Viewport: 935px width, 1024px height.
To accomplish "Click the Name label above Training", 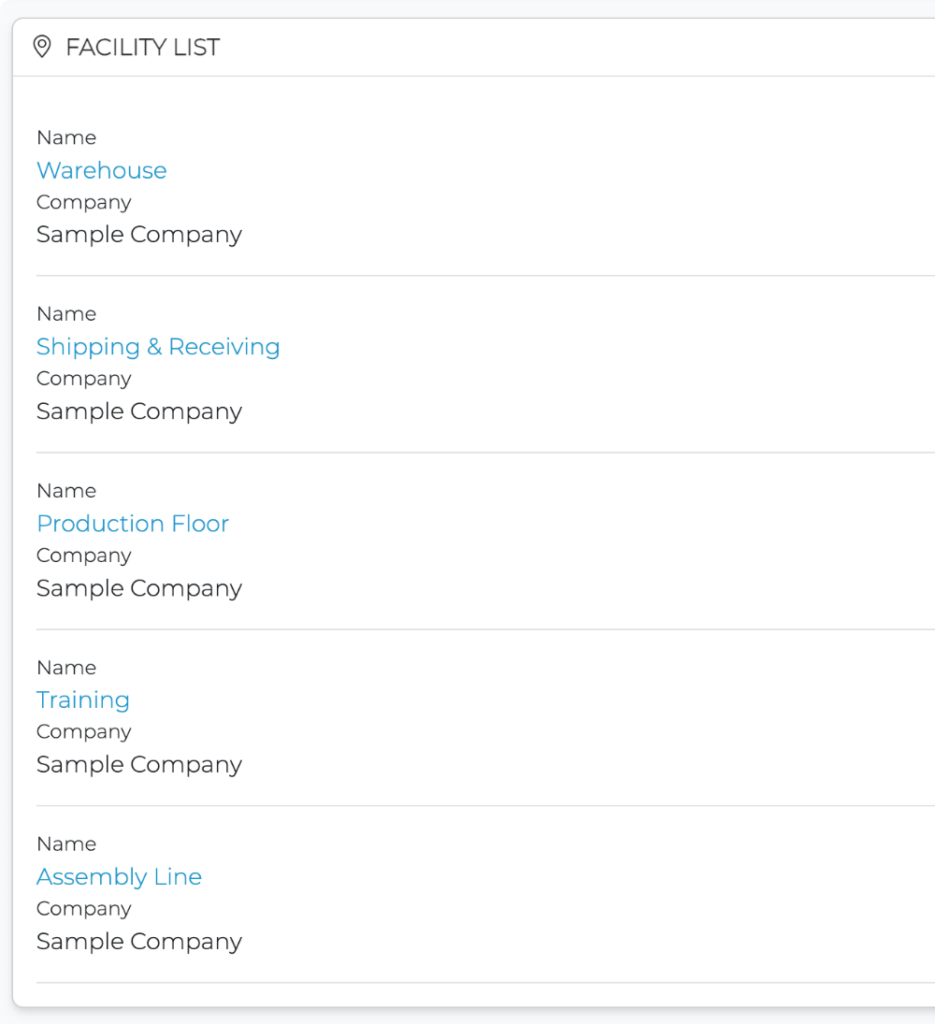I will [66, 668].
